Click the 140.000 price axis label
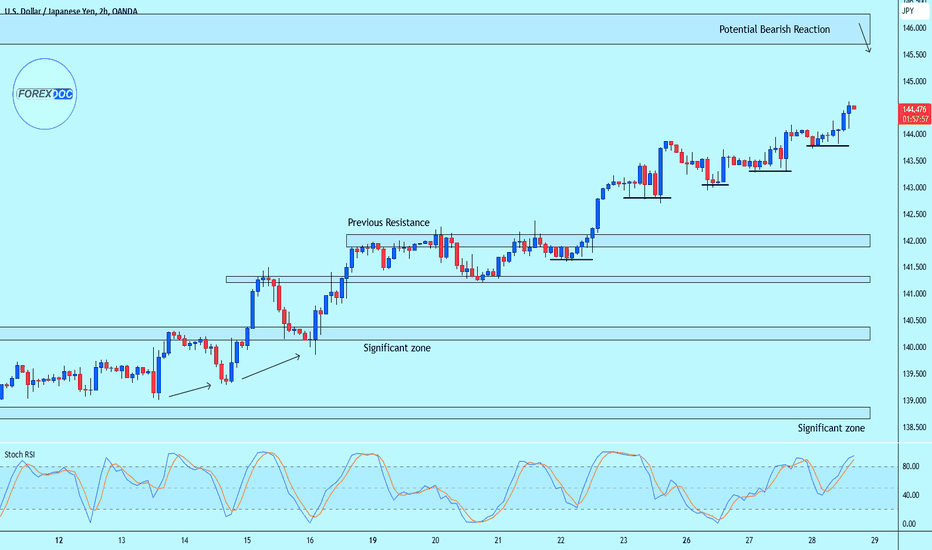The width and height of the screenshot is (932, 550). (914, 347)
